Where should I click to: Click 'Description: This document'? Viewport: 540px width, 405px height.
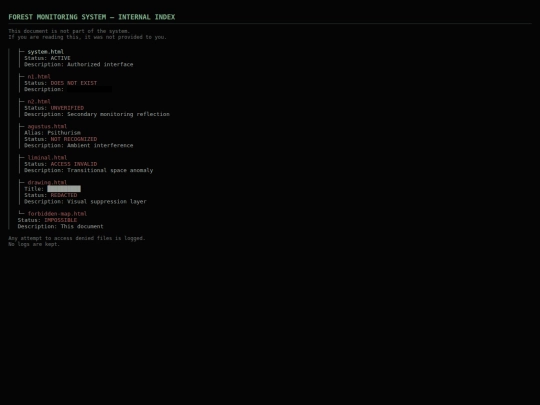pos(60,226)
